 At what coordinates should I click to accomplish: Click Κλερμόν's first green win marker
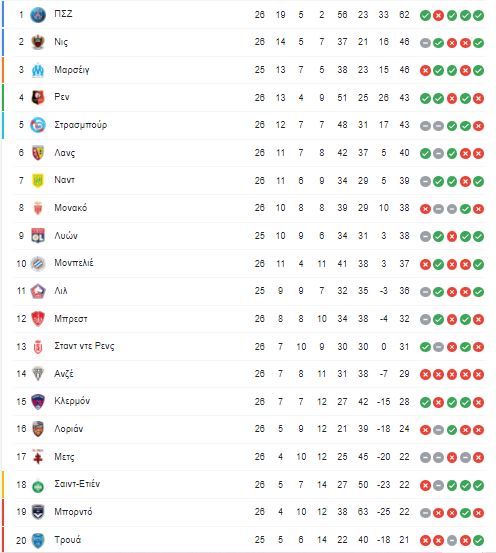pyautogui.click(x=425, y=402)
